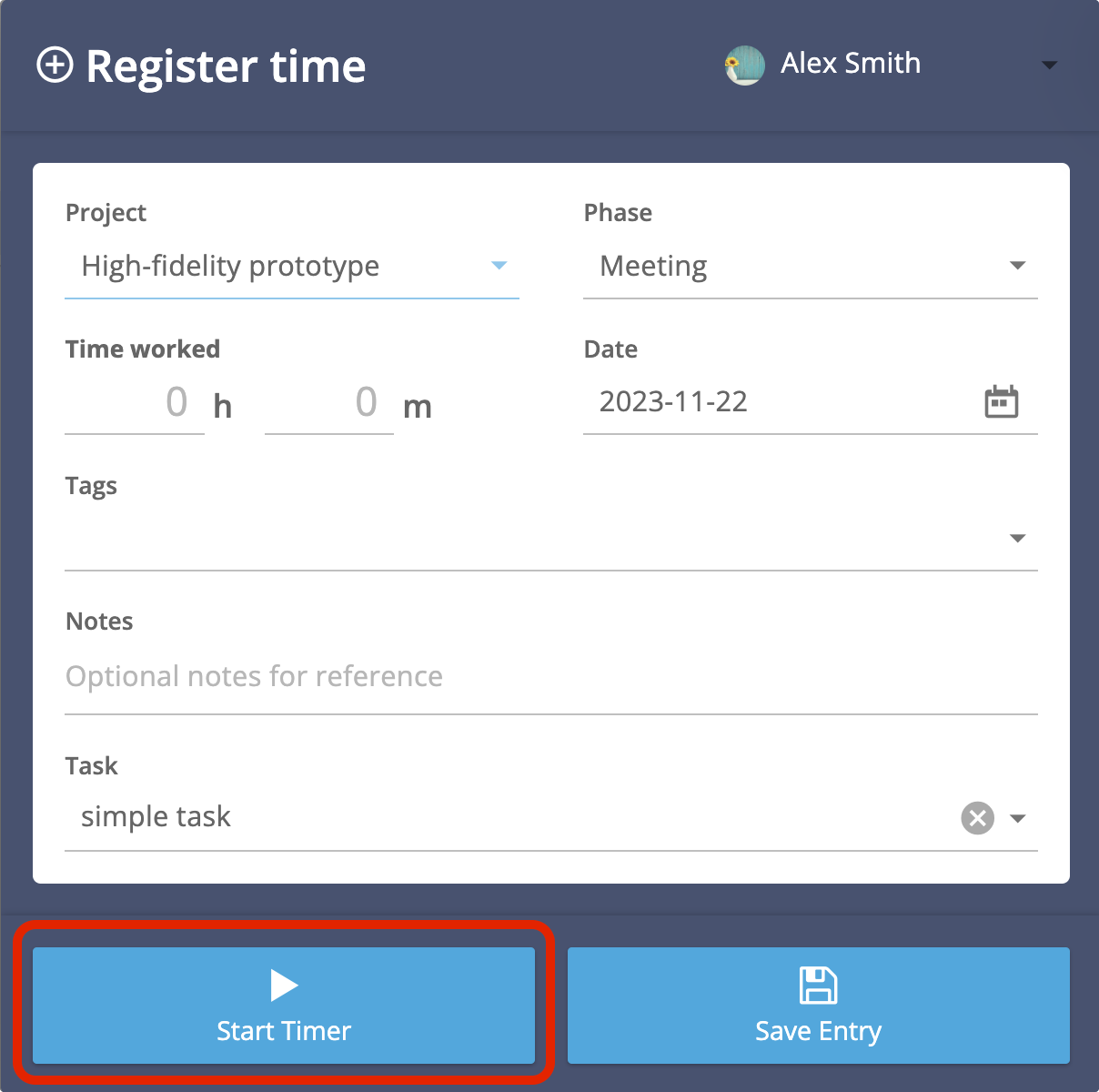The image size is (1099, 1092).
Task: Click Alex Smith's profile avatar picture
Action: point(744,65)
